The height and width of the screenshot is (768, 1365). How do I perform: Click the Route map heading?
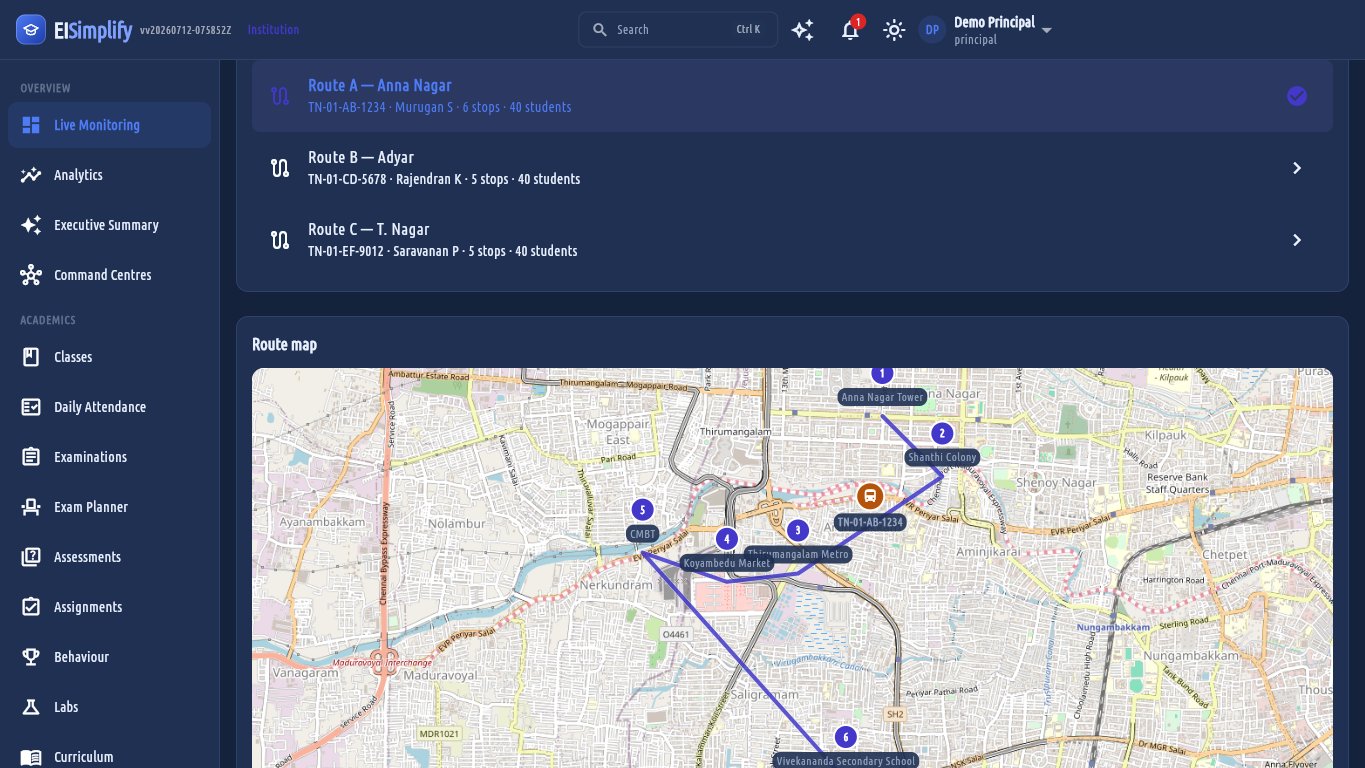285,344
